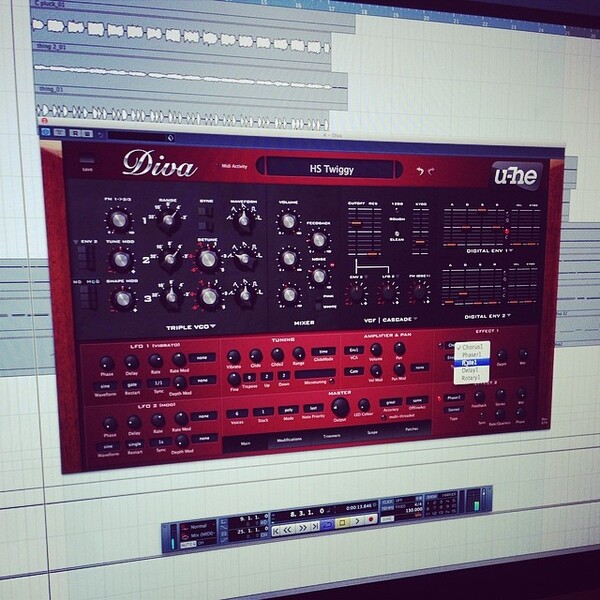Click the Play button in transport

356,521
